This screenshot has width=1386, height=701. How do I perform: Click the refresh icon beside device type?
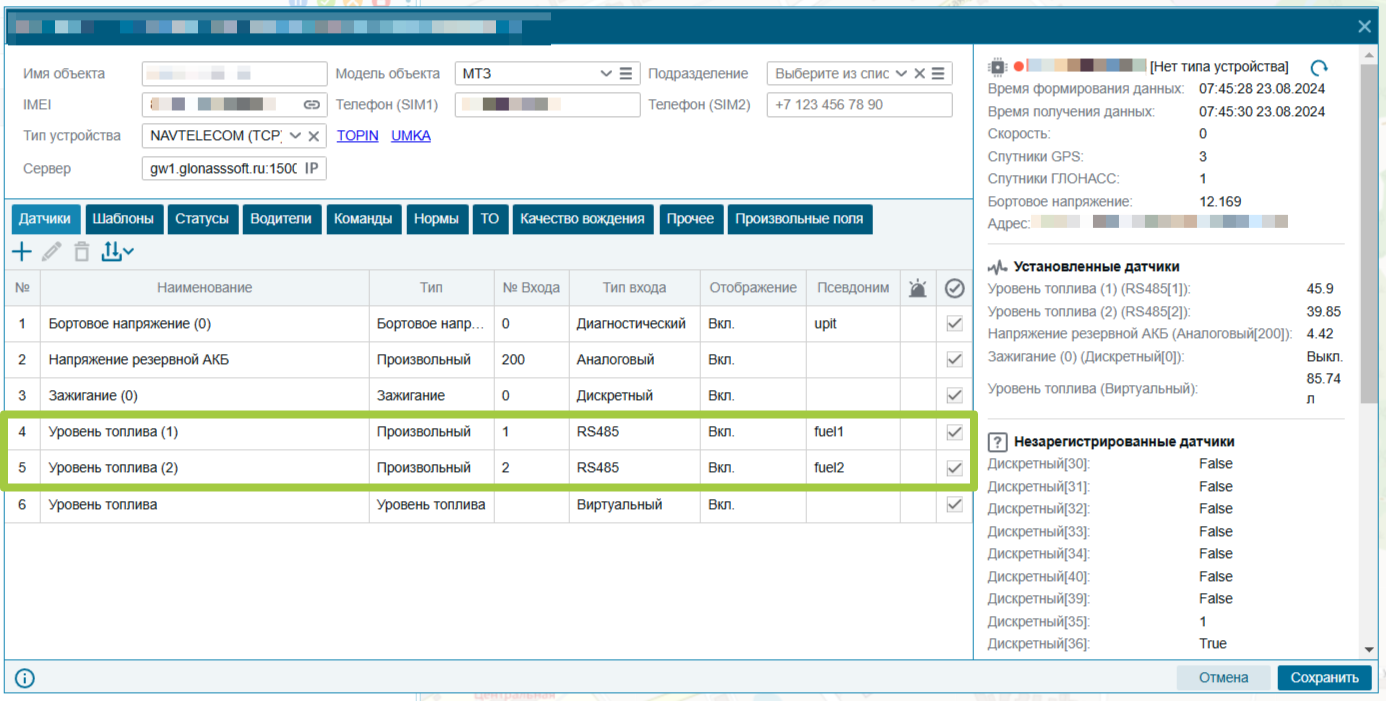(1319, 68)
